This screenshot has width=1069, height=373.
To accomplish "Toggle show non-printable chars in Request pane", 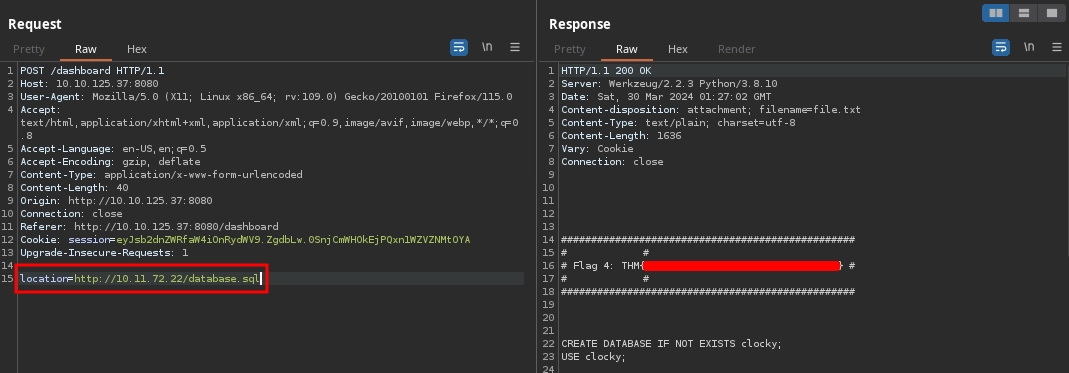I will pyautogui.click(x=487, y=47).
